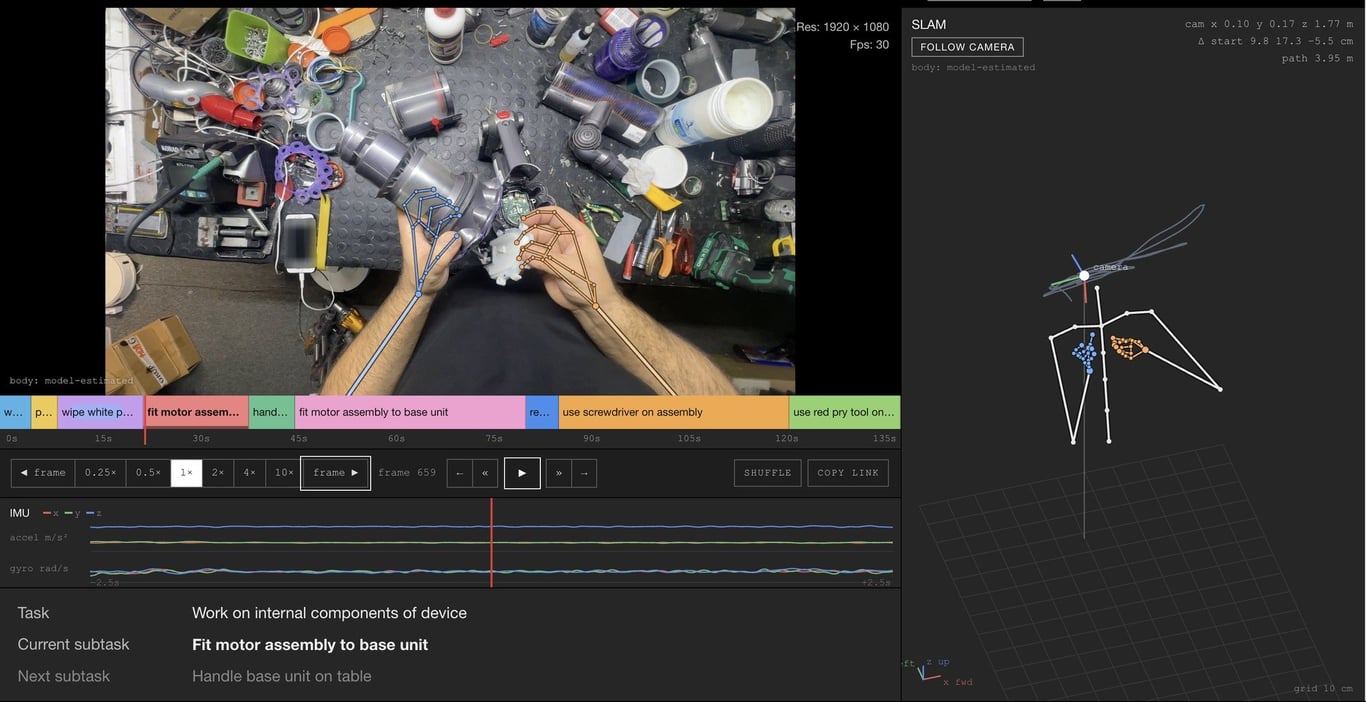The image size is (1366, 702).
Task: Select the green 'hand...' timeline segment
Action: point(271,412)
